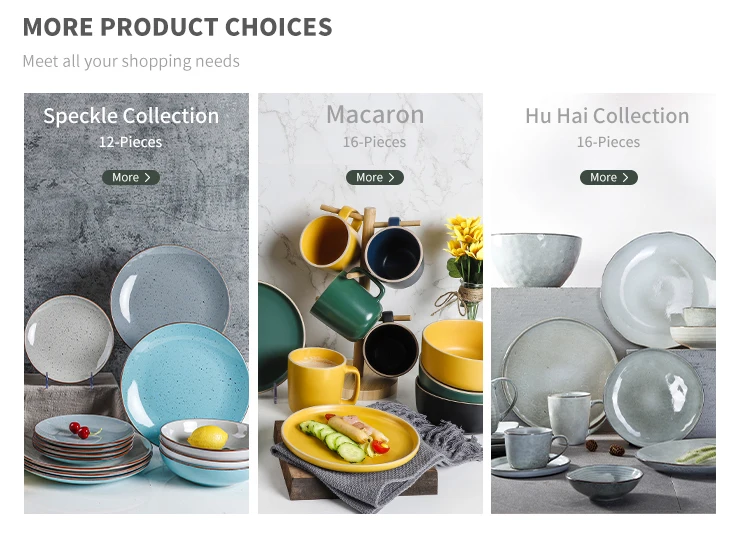This screenshot has width=750, height=536.
Task: Click the More button under Speckle Collection
Action: (131, 177)
